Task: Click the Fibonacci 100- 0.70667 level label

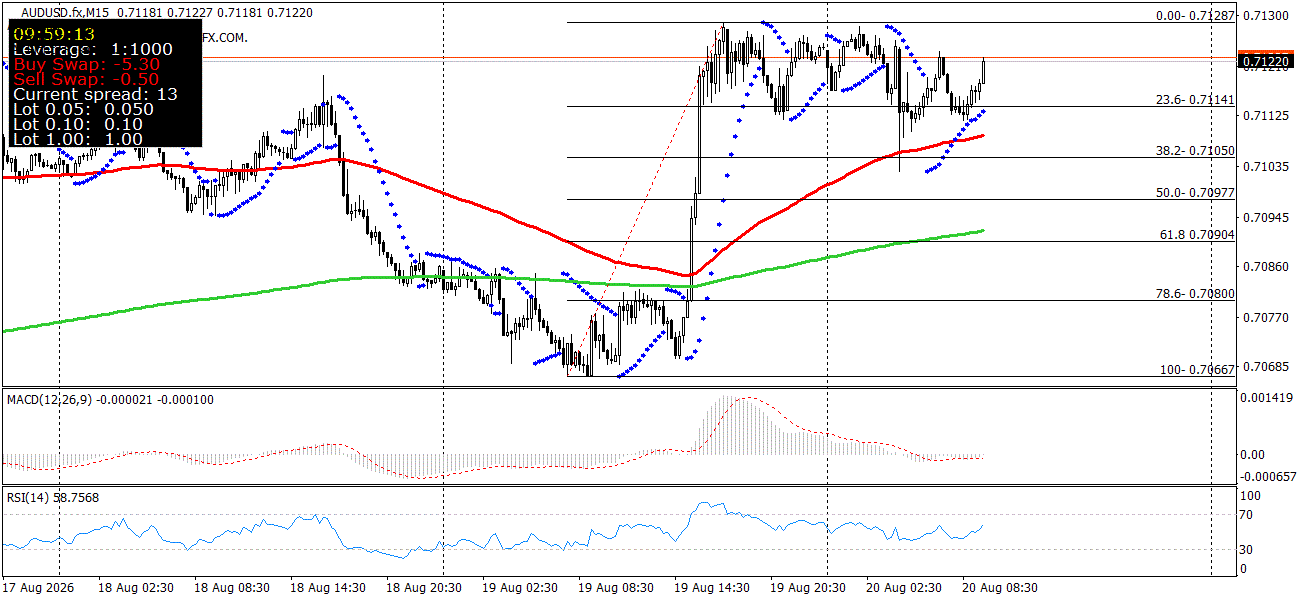Action: (x=1197, y=370)
